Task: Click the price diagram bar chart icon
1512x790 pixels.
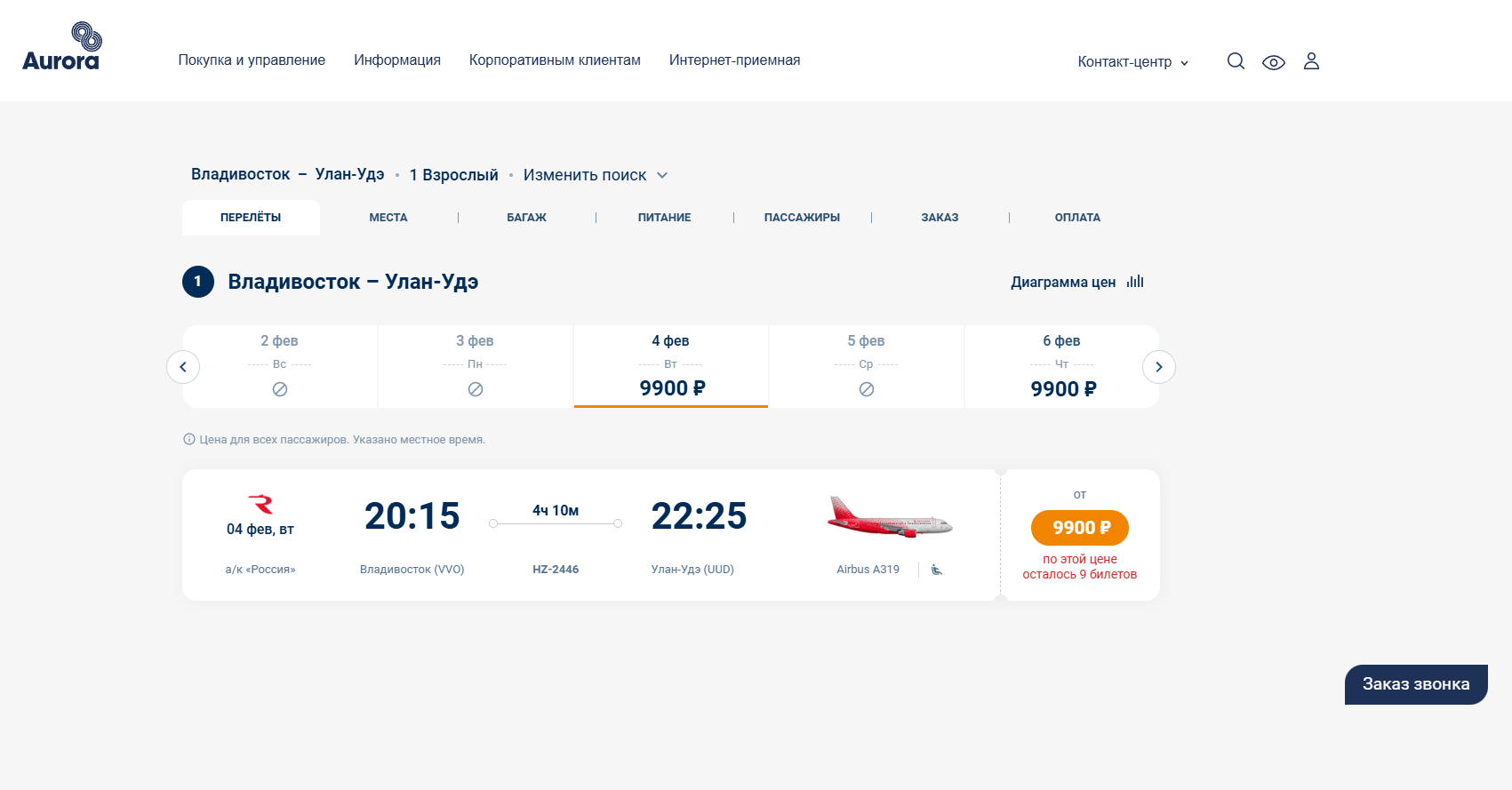Action: 1135,282
